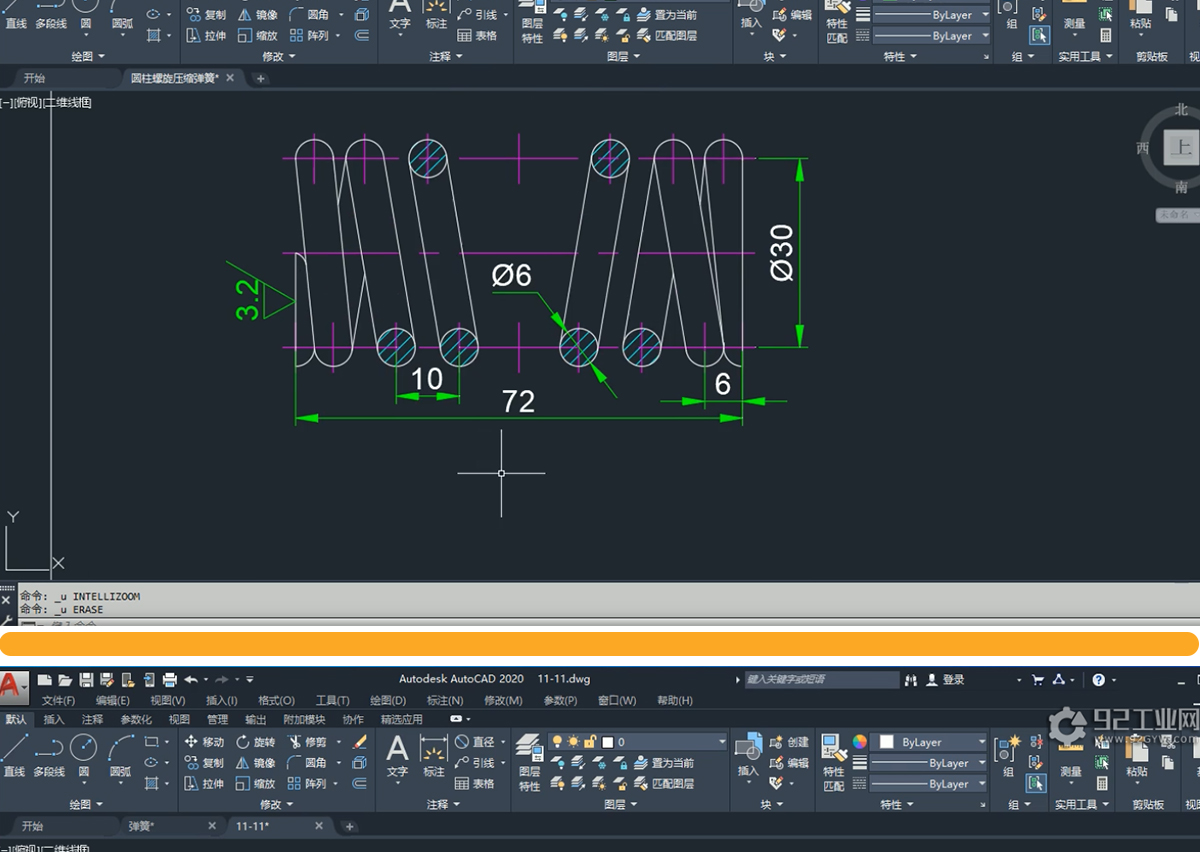The image size is (1200, 852).
Task: Toggle group selection in the 11-11.dwg window's 组 panel
Action: (x=1037, y=783)
